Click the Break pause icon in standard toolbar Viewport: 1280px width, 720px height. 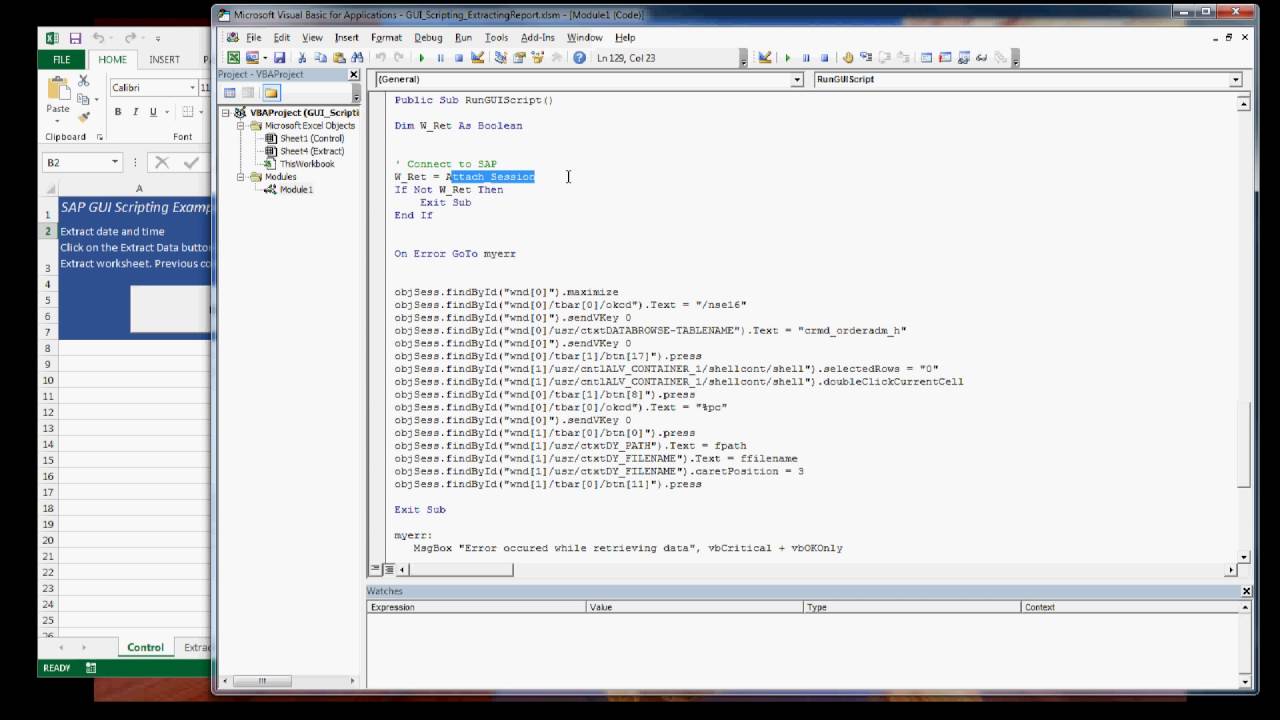point(440,58)
